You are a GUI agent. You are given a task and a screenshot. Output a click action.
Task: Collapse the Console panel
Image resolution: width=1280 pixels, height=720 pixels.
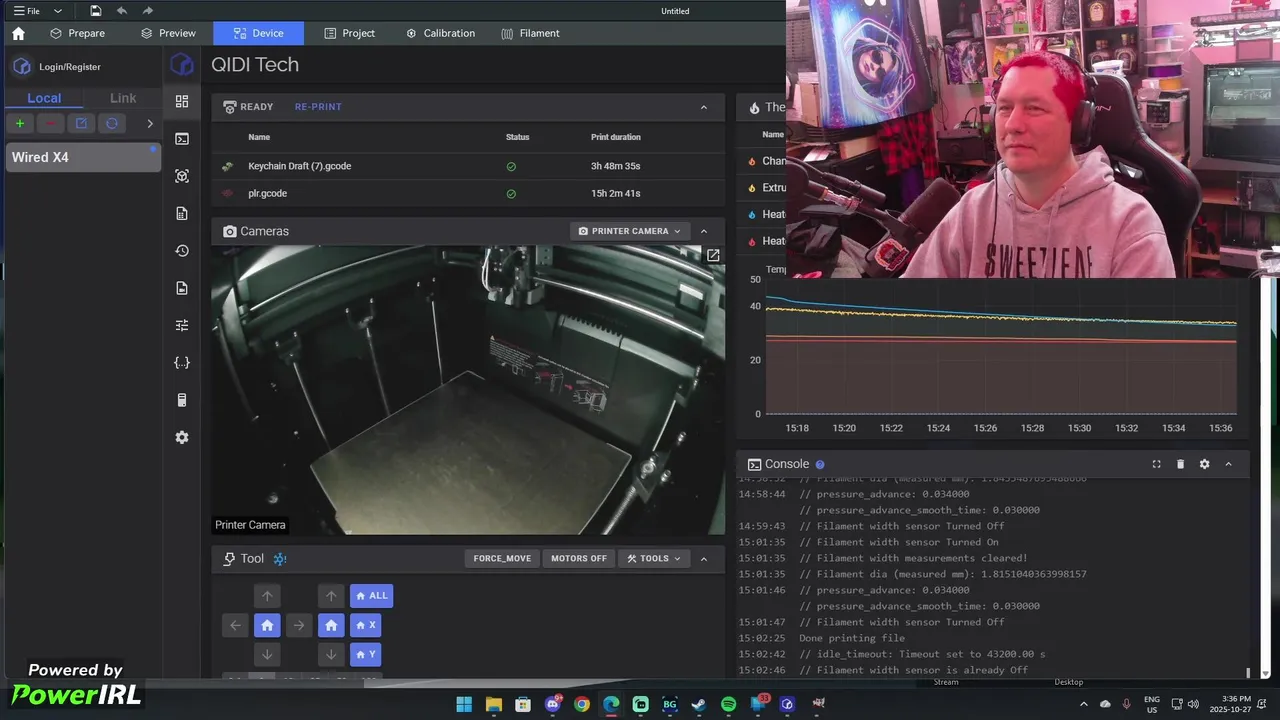point(1228,464)
